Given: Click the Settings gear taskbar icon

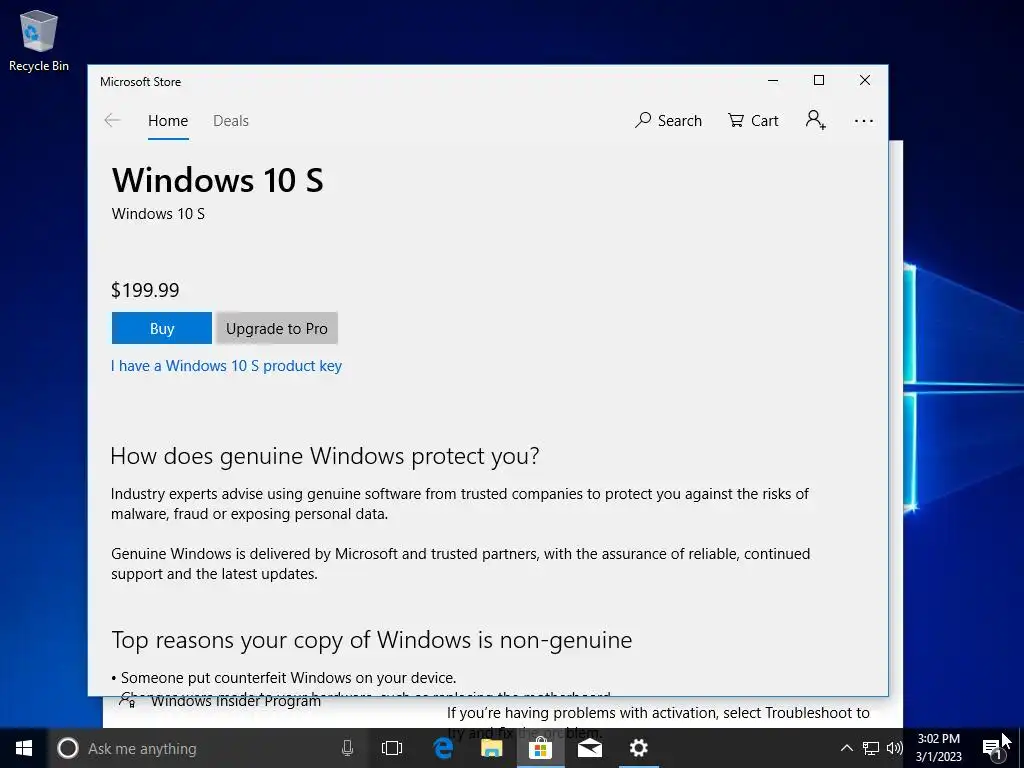Looking at the screenshot, I should [x=639, y=748].
